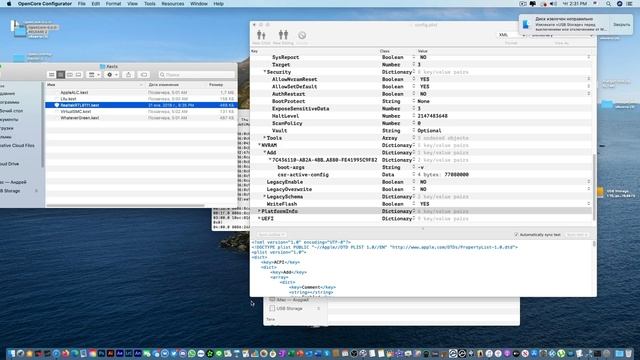Image resolution: width=640 pixels, height=360 pixels.
Task: Open the OpenCore Configurator app menu
Action: pyautogui.click(x=45, y=4)
